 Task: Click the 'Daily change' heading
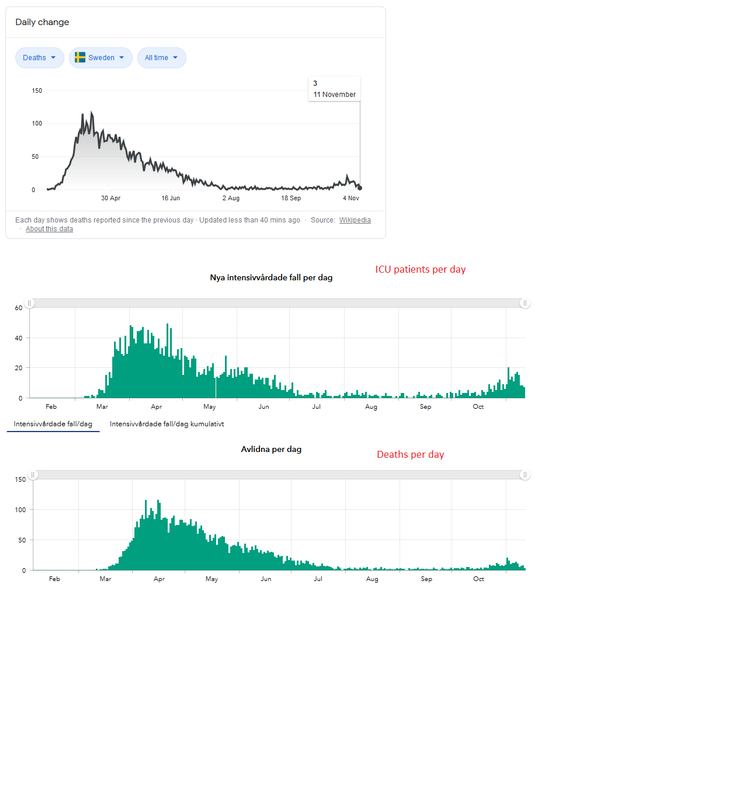tap(42, 22)
